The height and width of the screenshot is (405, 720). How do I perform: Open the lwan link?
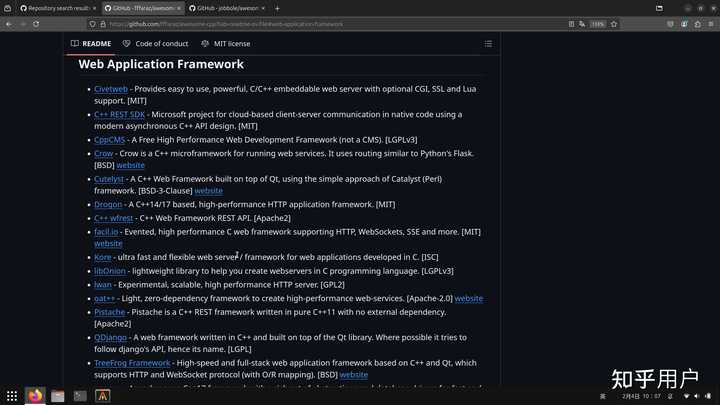coord(103,285)
